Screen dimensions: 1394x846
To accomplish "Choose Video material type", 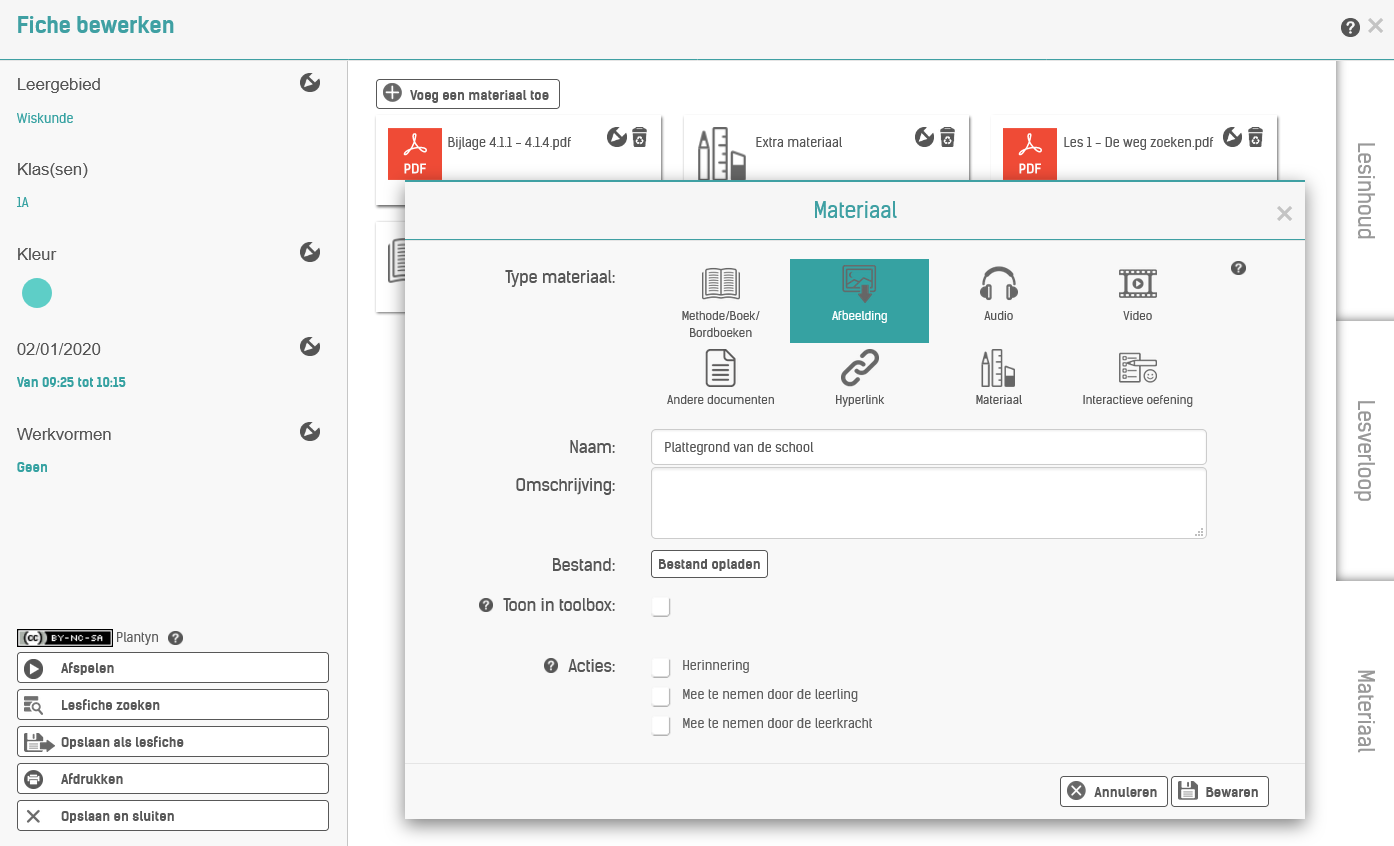I will [x=1137, y=294].
